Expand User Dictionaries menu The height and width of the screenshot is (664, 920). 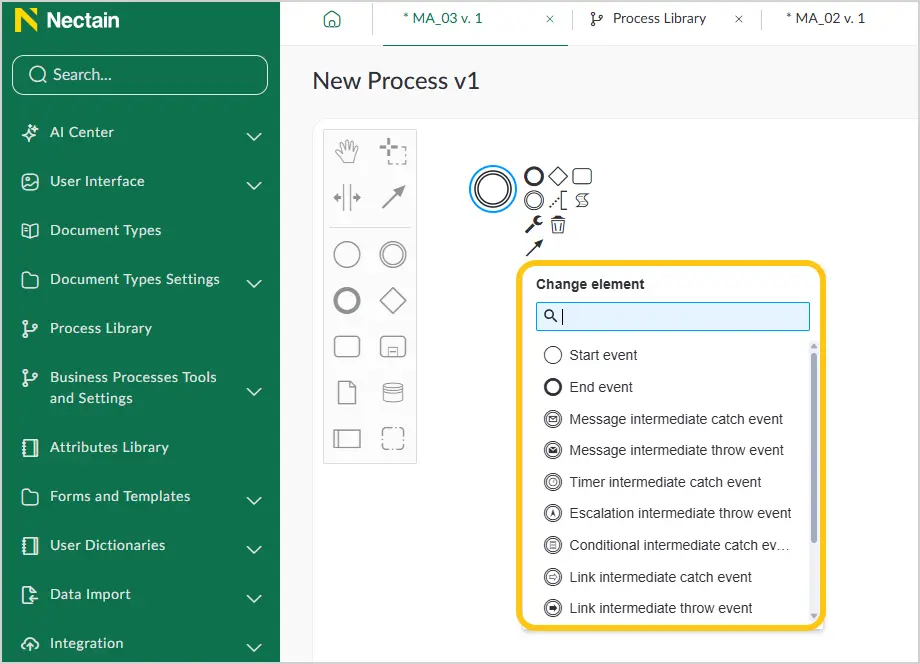pyautogui.click(x=254, y=550)
